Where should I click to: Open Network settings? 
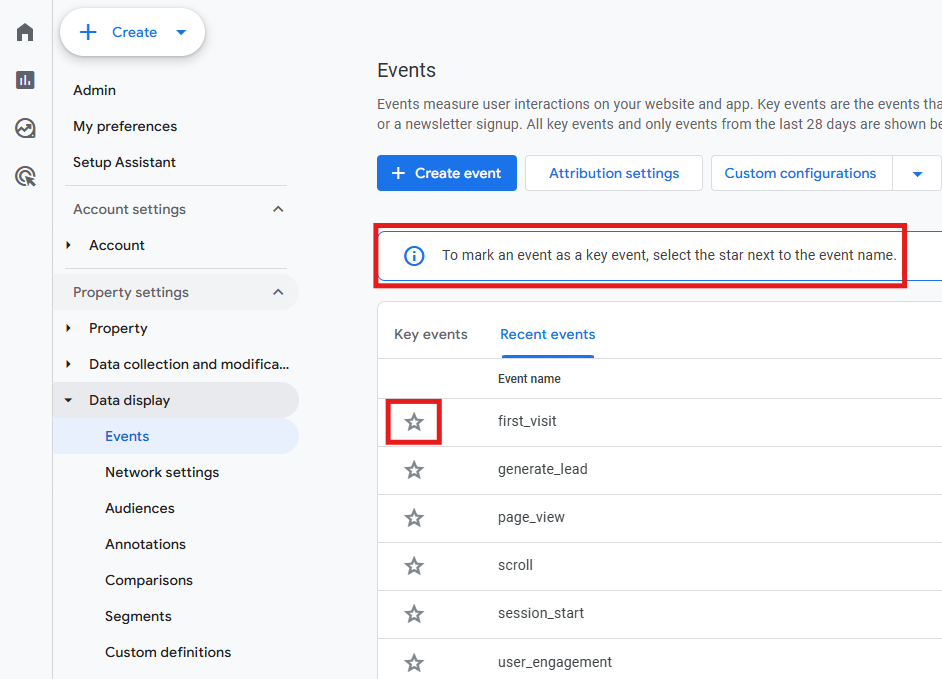(162, 472)
